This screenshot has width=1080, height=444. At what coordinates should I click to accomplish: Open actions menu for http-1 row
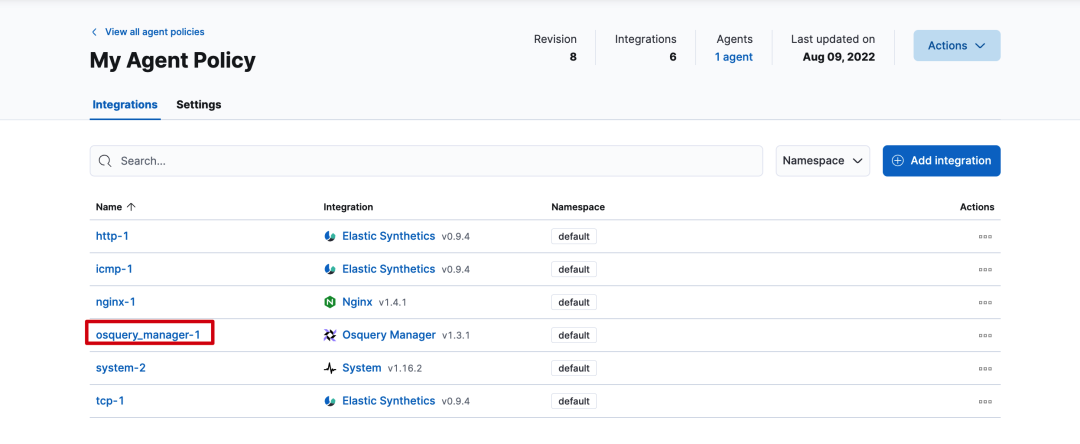point(985,237)
